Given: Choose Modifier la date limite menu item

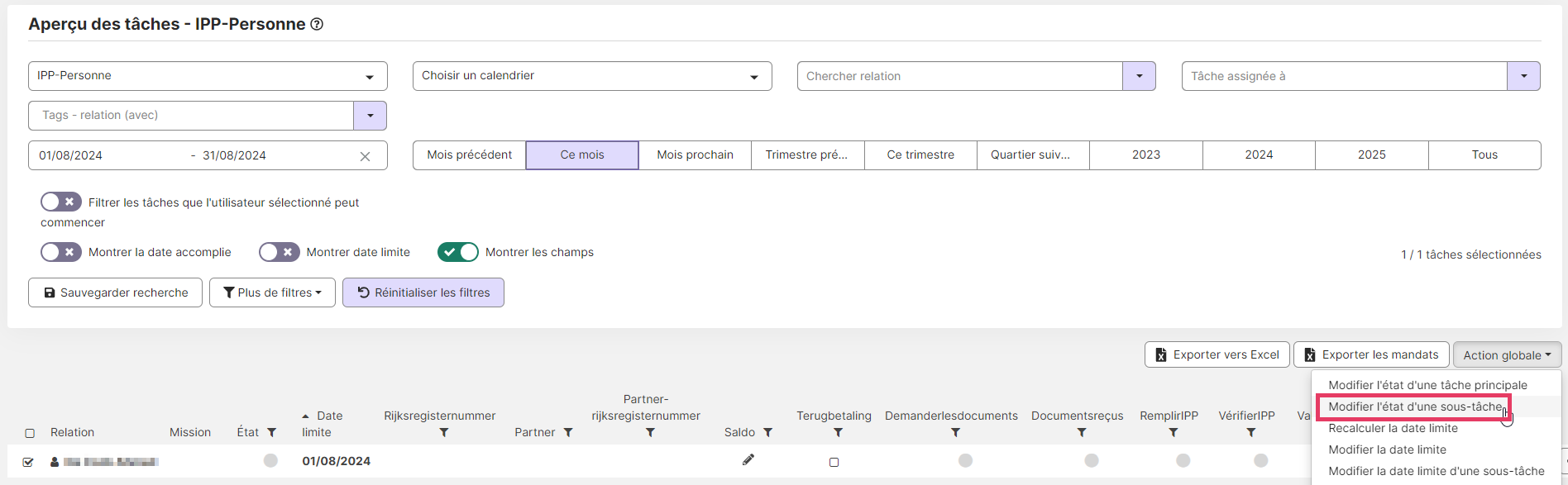Looking at the screenshot, I should pyautogui.click(x=1387, y=449).
